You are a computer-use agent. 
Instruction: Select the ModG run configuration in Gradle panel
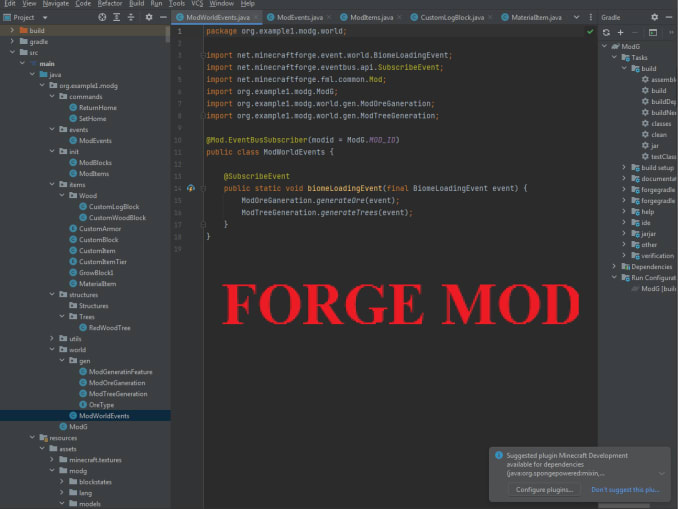coord(654,289)
